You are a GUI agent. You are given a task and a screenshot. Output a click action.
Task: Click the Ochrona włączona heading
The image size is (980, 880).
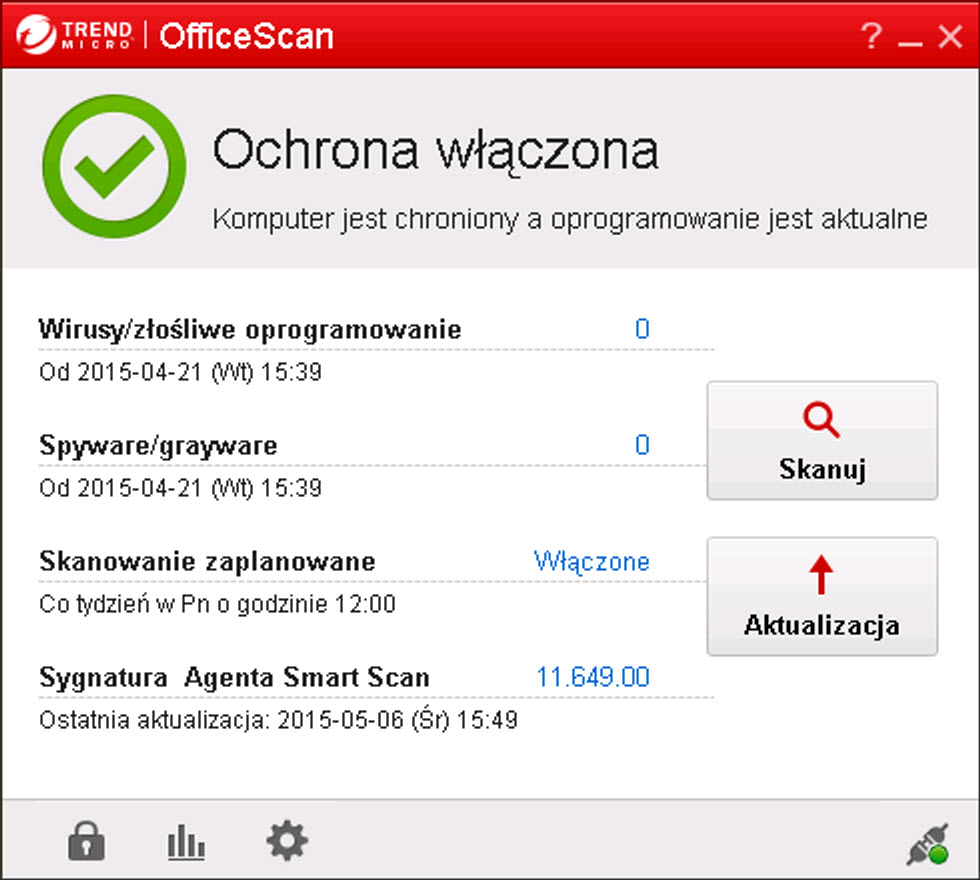click(x=435, y=150)
